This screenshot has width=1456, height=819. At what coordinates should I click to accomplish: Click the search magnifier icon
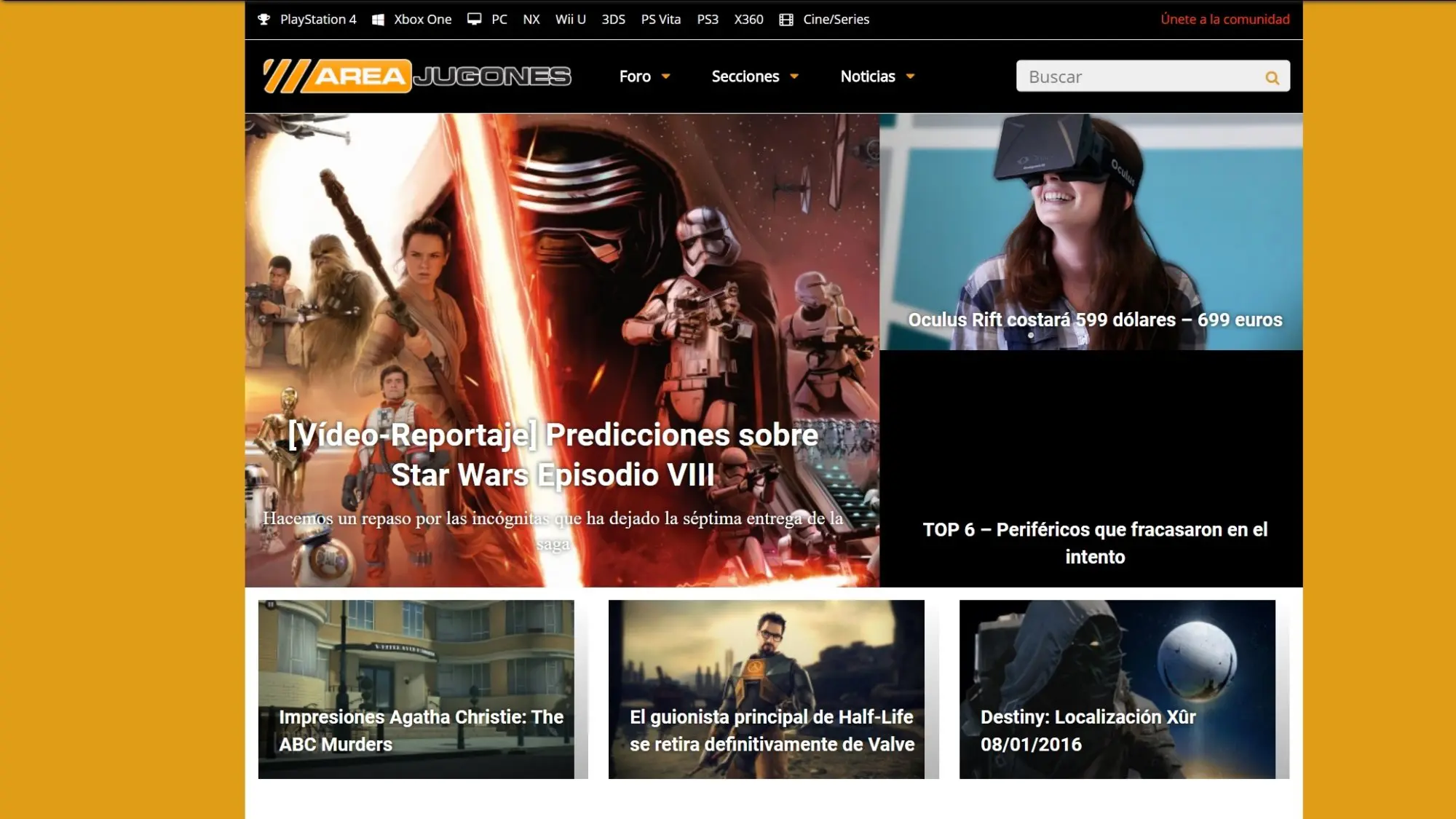pos(1272,77)
